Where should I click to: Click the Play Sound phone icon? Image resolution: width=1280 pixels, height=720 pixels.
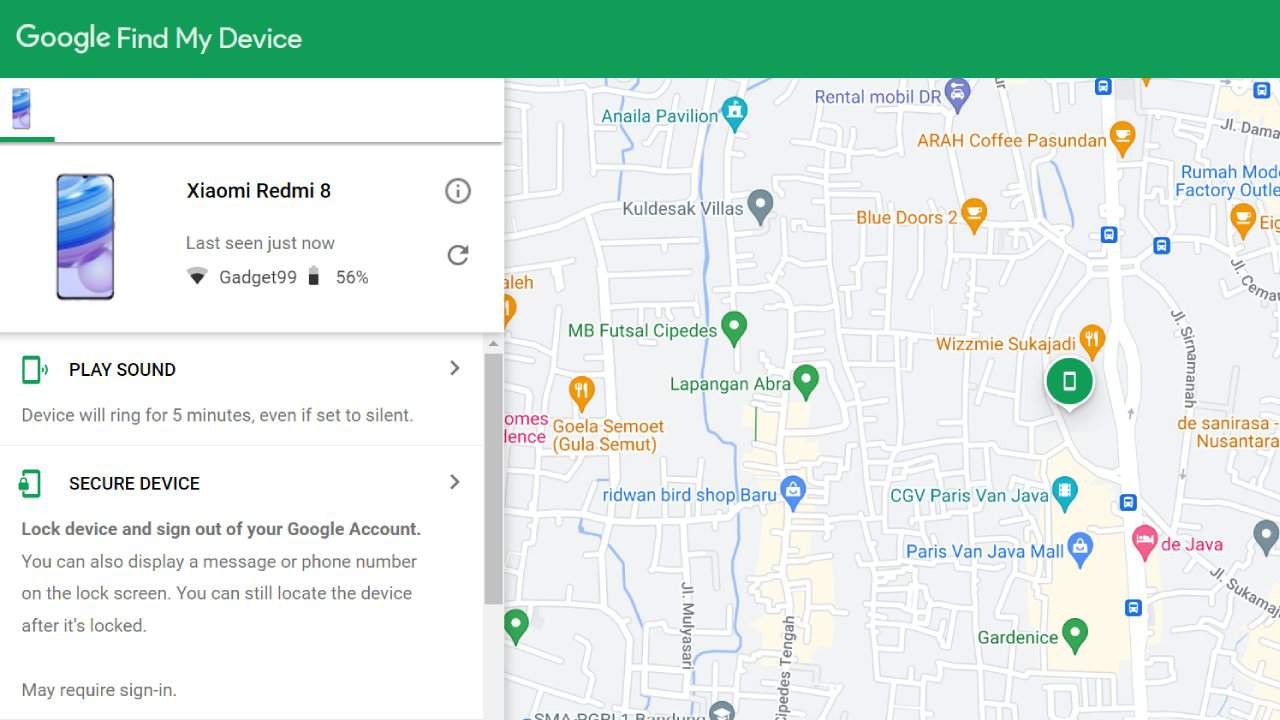[34, 370]
